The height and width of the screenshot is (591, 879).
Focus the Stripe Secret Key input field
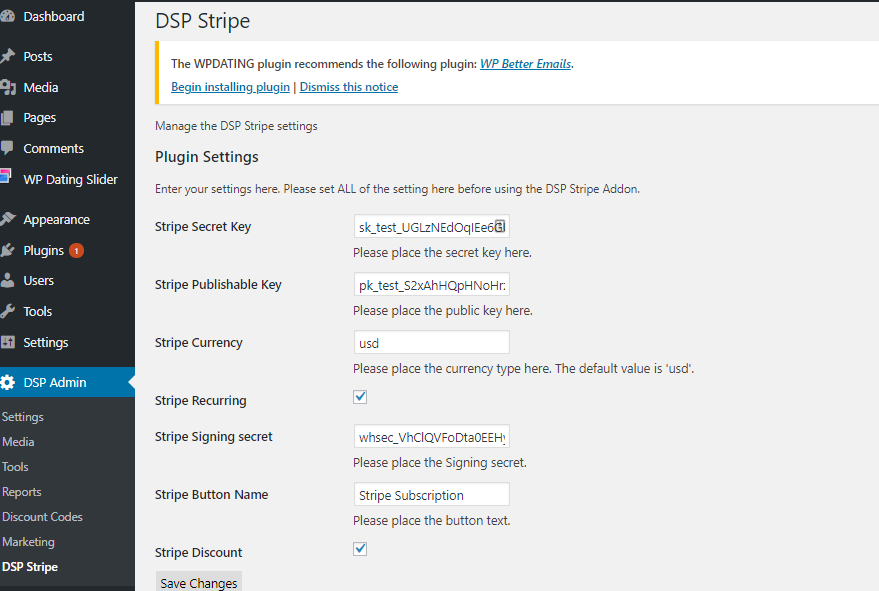[x=432, y=227]
